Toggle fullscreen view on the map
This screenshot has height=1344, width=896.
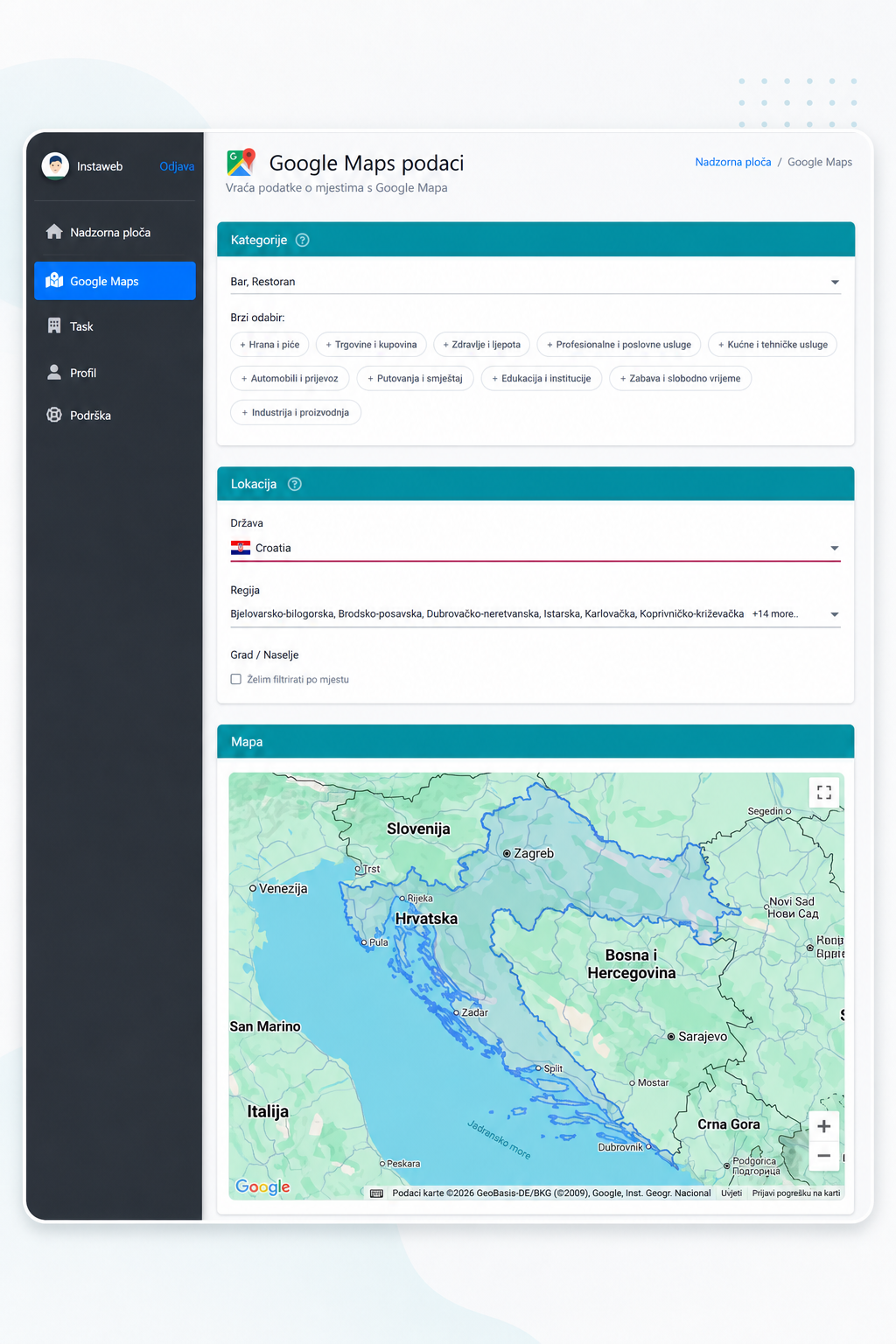click(x=823, y=793)
